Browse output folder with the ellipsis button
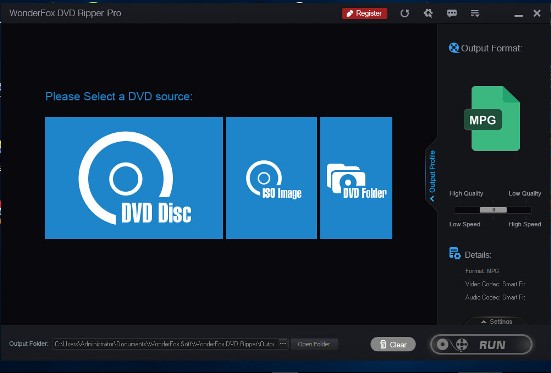This screenshot has width=551, height=373. (x=283, y=344)
